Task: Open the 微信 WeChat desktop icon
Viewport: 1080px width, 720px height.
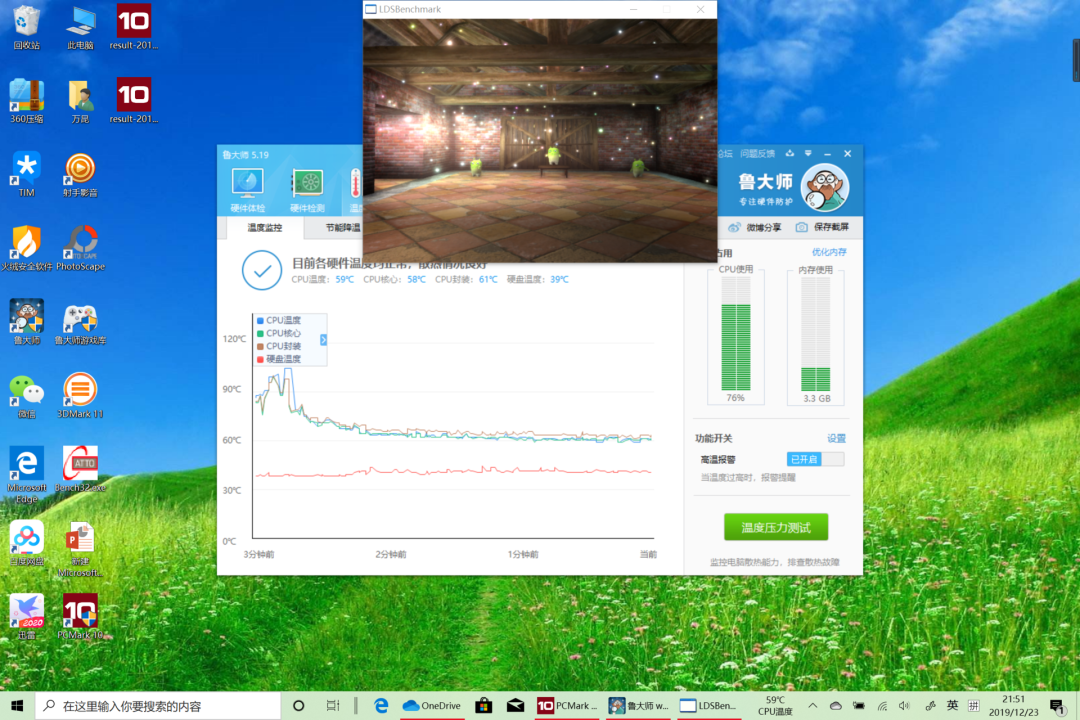Action: click(x=27, y=396)
